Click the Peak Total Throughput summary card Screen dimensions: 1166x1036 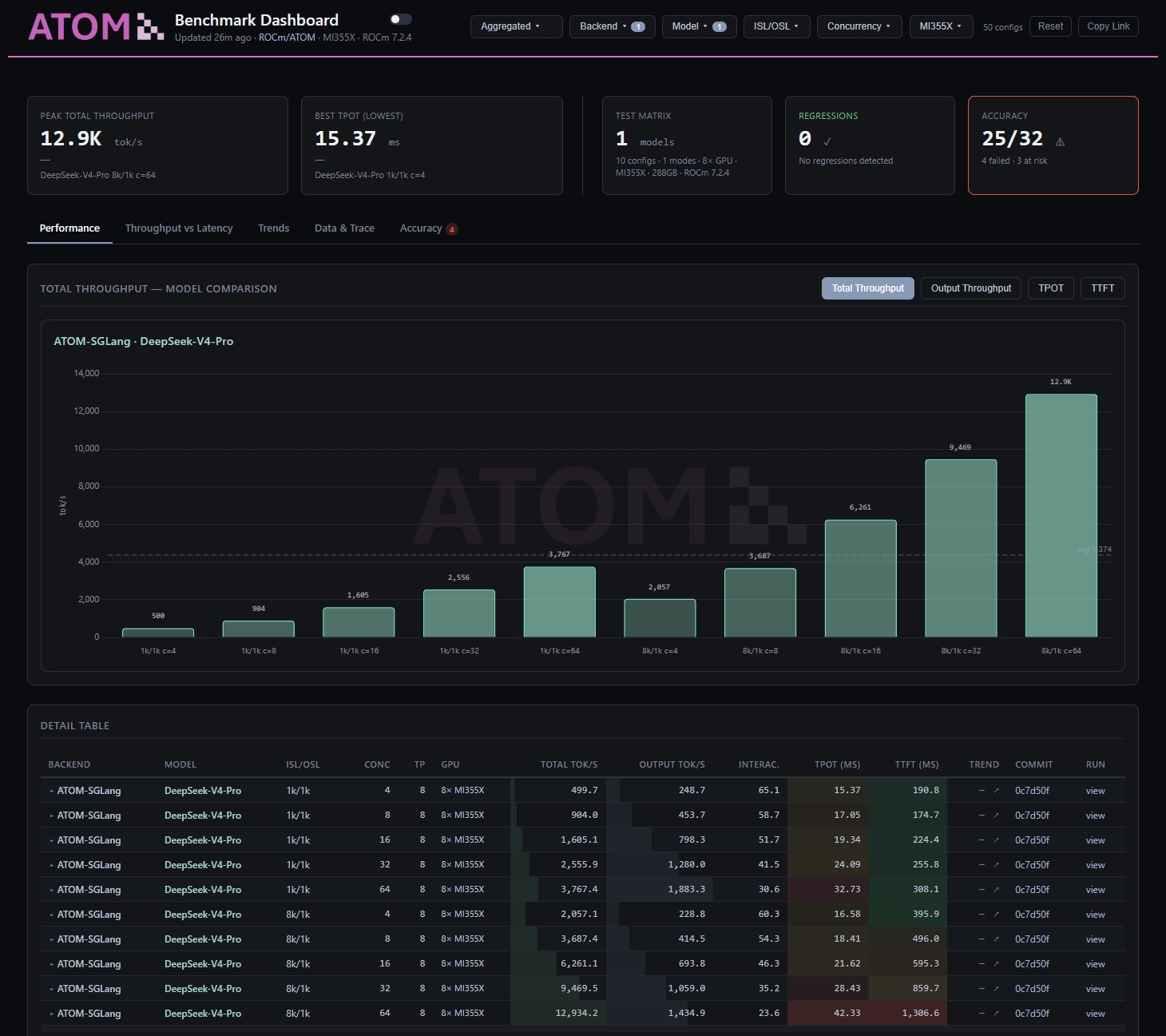[x=157, y=145]
